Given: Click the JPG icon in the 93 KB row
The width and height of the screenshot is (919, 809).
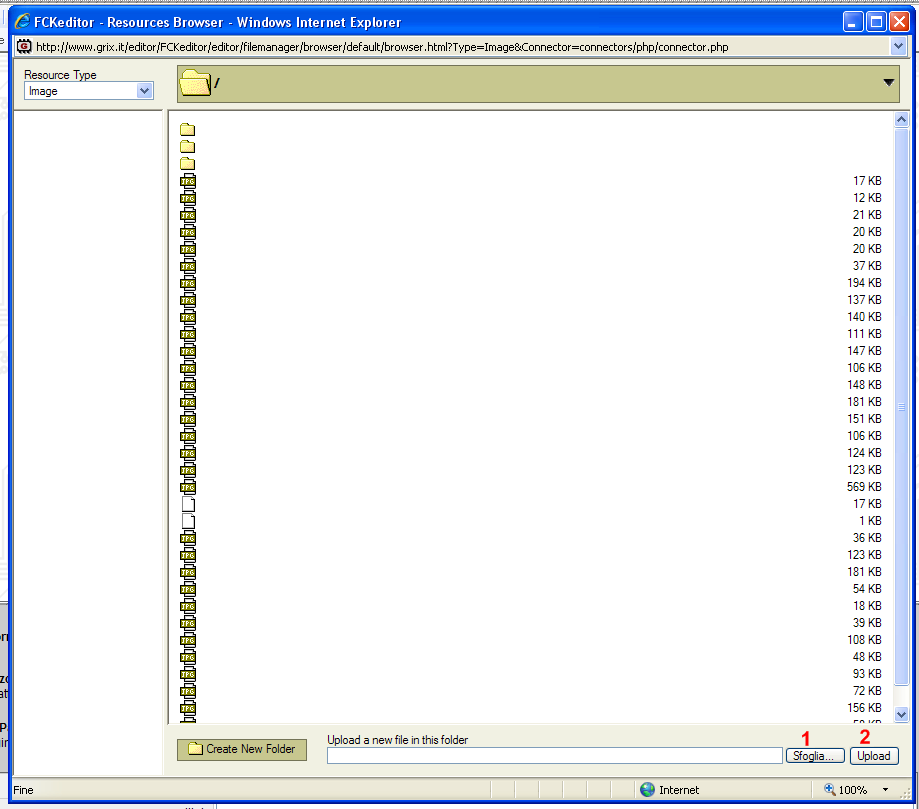Looking at the screenshot, I should [x=188, y=674].
